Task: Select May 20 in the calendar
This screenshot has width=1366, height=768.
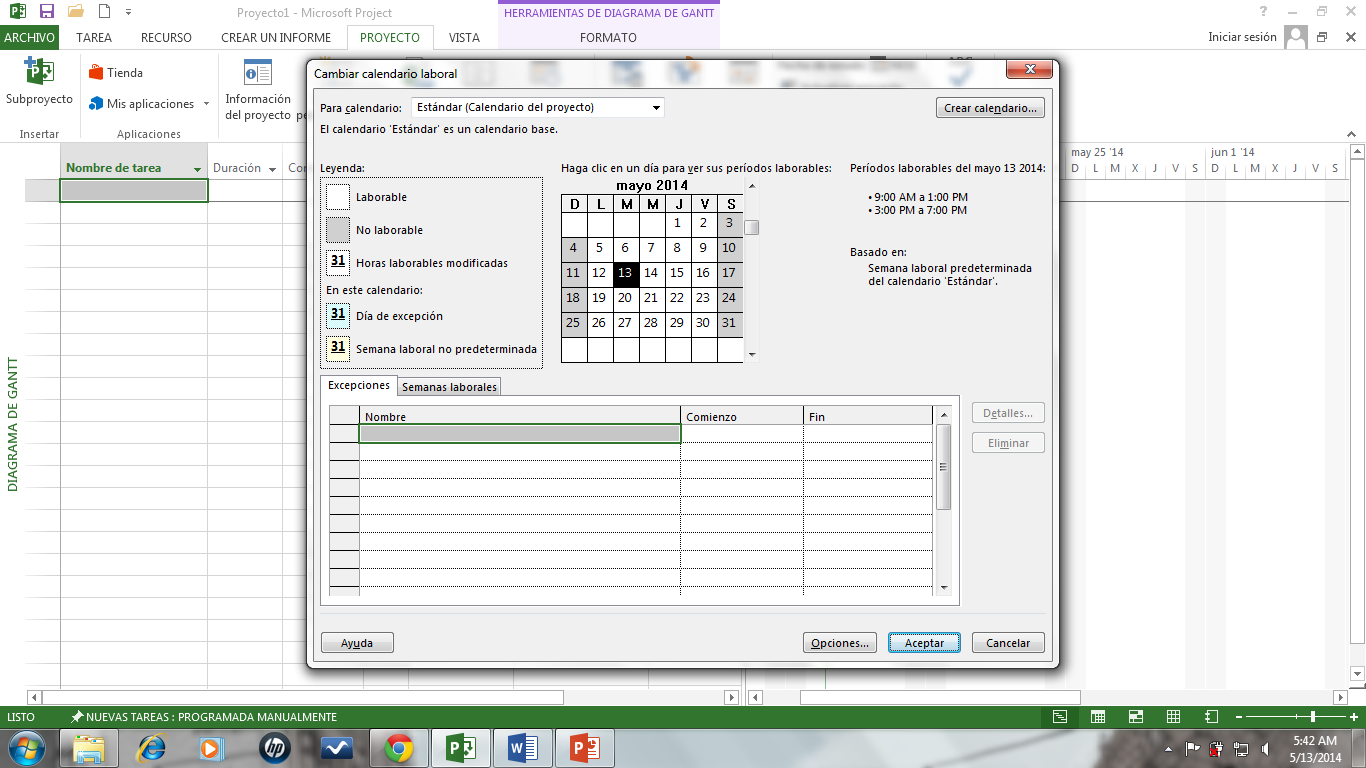Action: click(625, 298)
